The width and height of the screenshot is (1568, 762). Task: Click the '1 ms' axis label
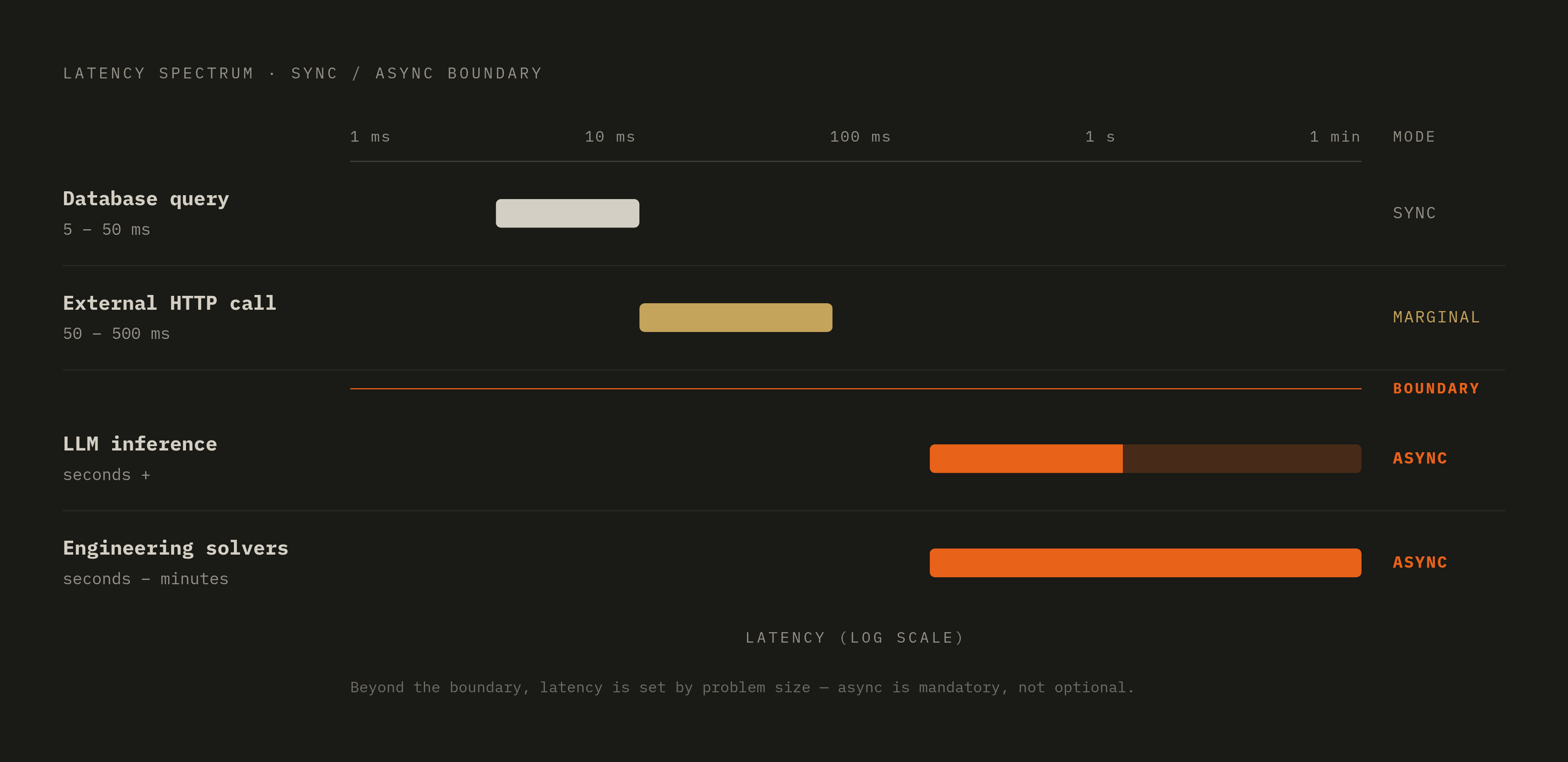[x=370, y=137]
